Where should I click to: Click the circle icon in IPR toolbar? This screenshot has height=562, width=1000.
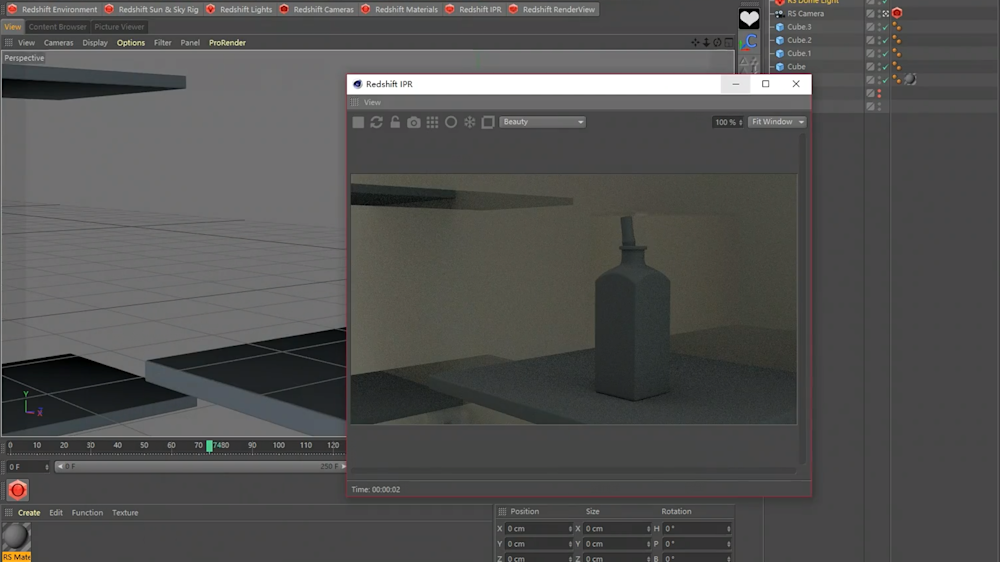pos(451,122)
